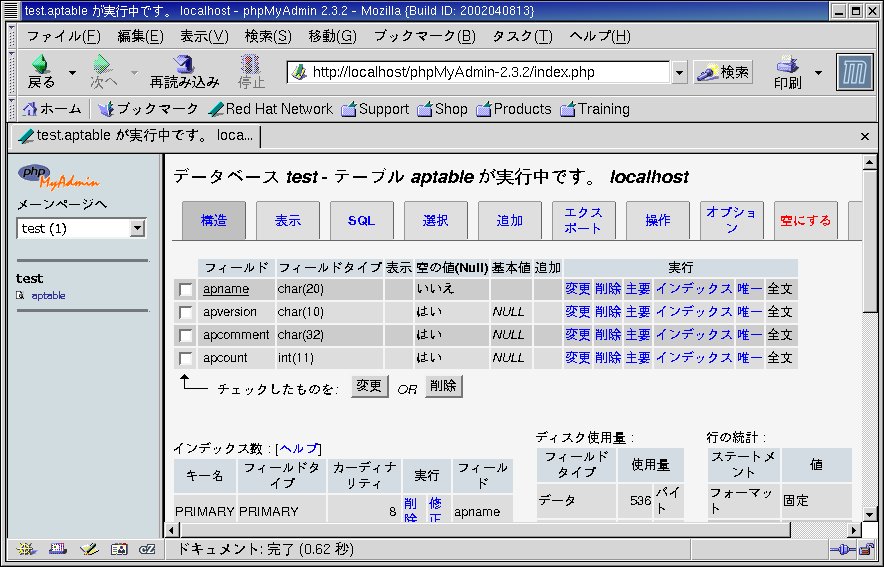Click the Reload (再読み込み) icon
The image size is (884, 567).
click(x=184, y=64)
